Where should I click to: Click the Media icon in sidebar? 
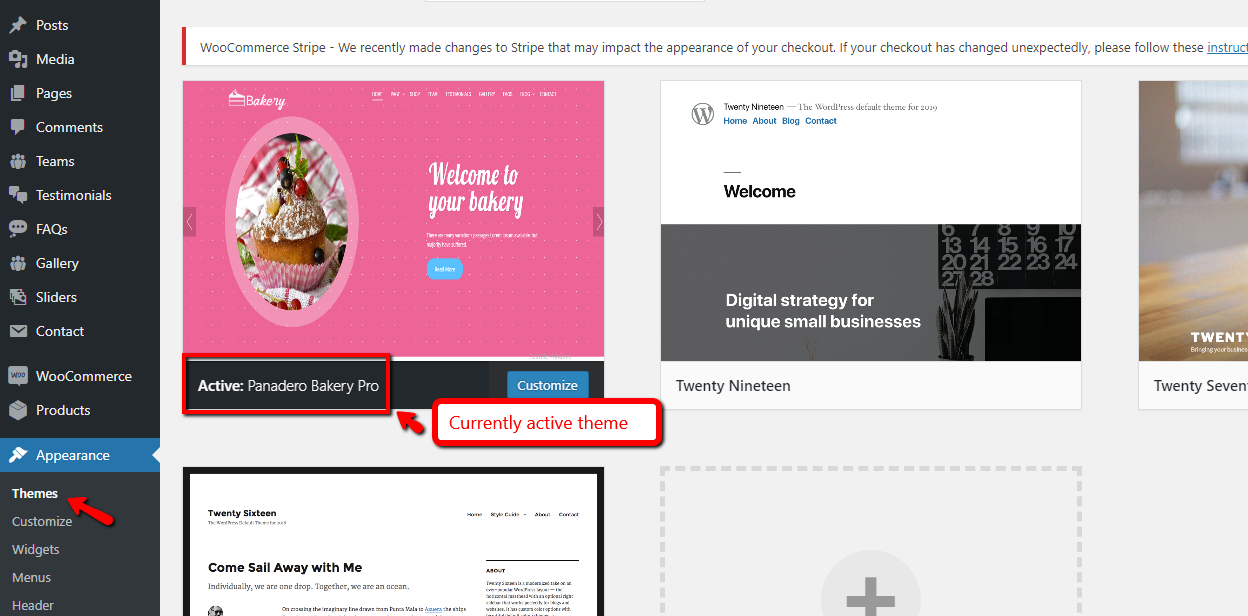pyautogui.click(x=18, y=59)
